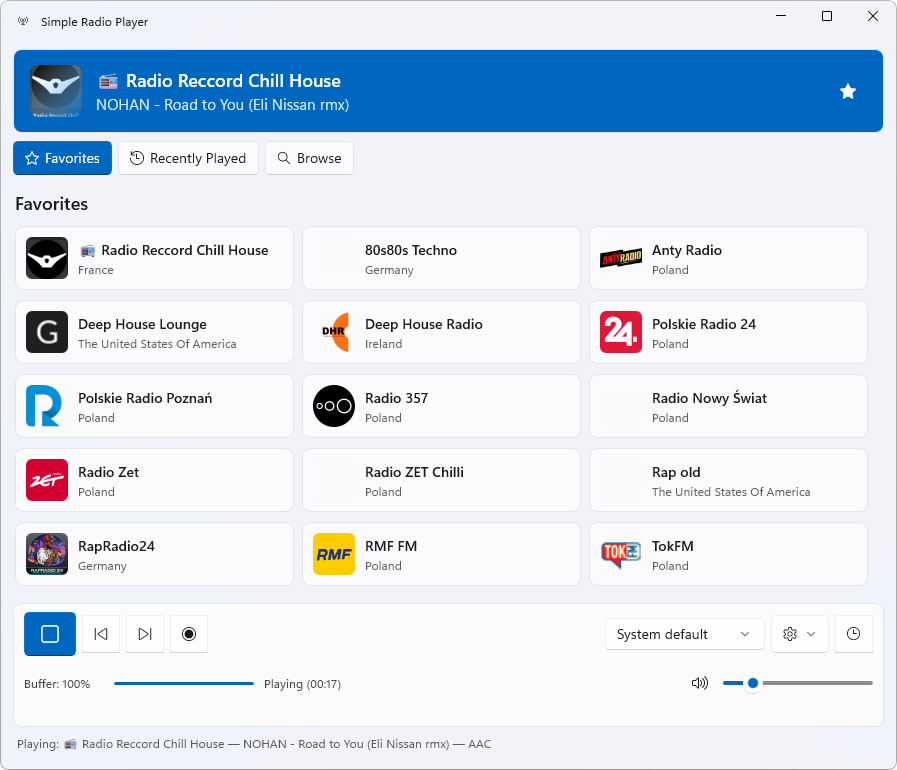Select Rap old station
Viewport: 897px width, 770px height.
tap(728, 480)
